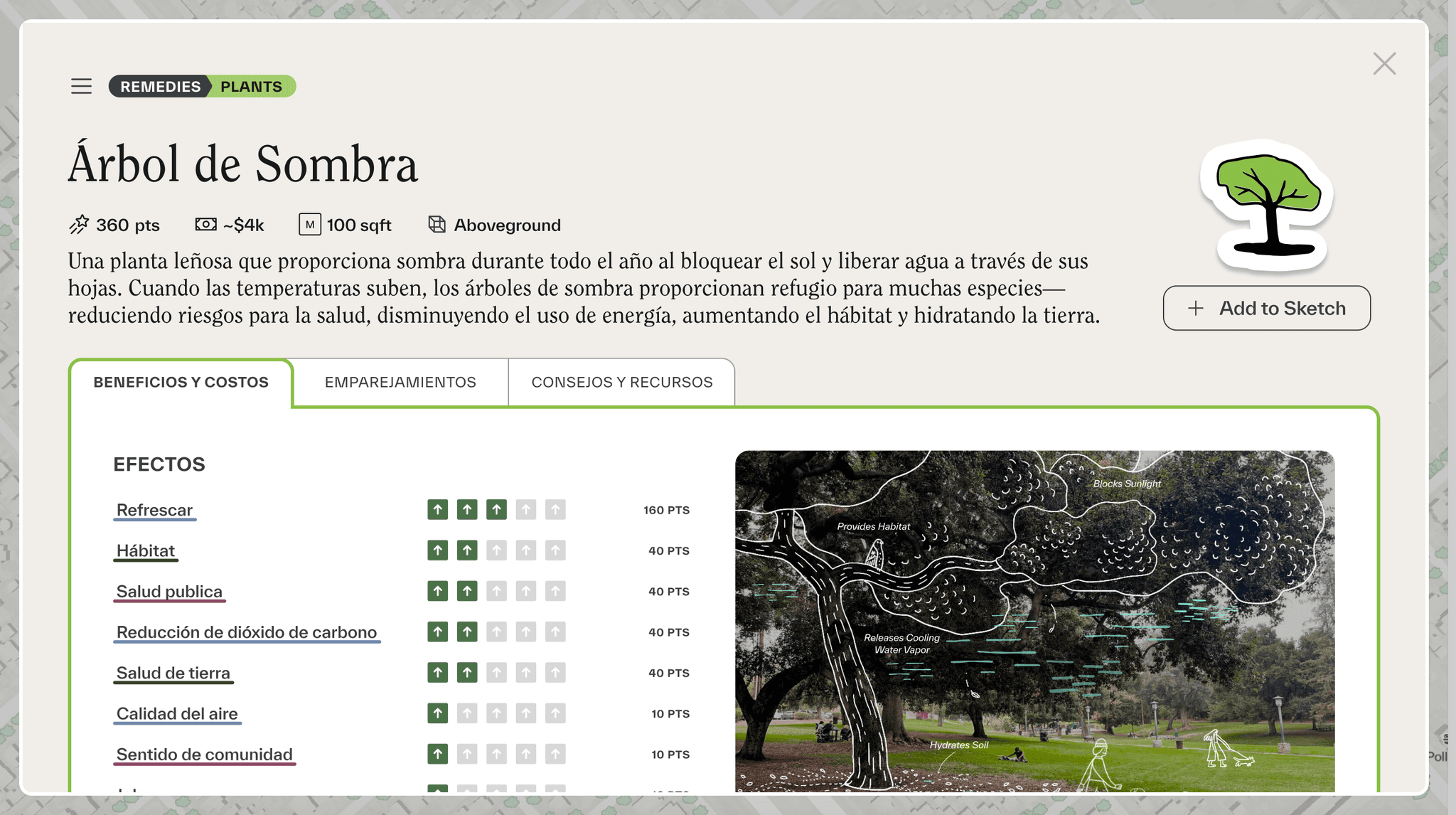This screenshot has width=1456, height=815.
Task: Expand the EMPAREJAMIENTOS tab
Action: pos(400,381)
